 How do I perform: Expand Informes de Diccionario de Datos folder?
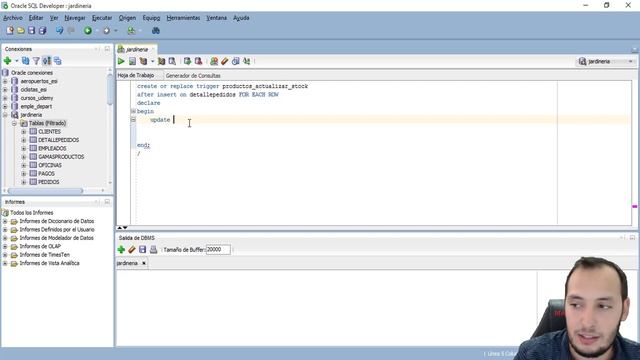(x=5, y=221)
